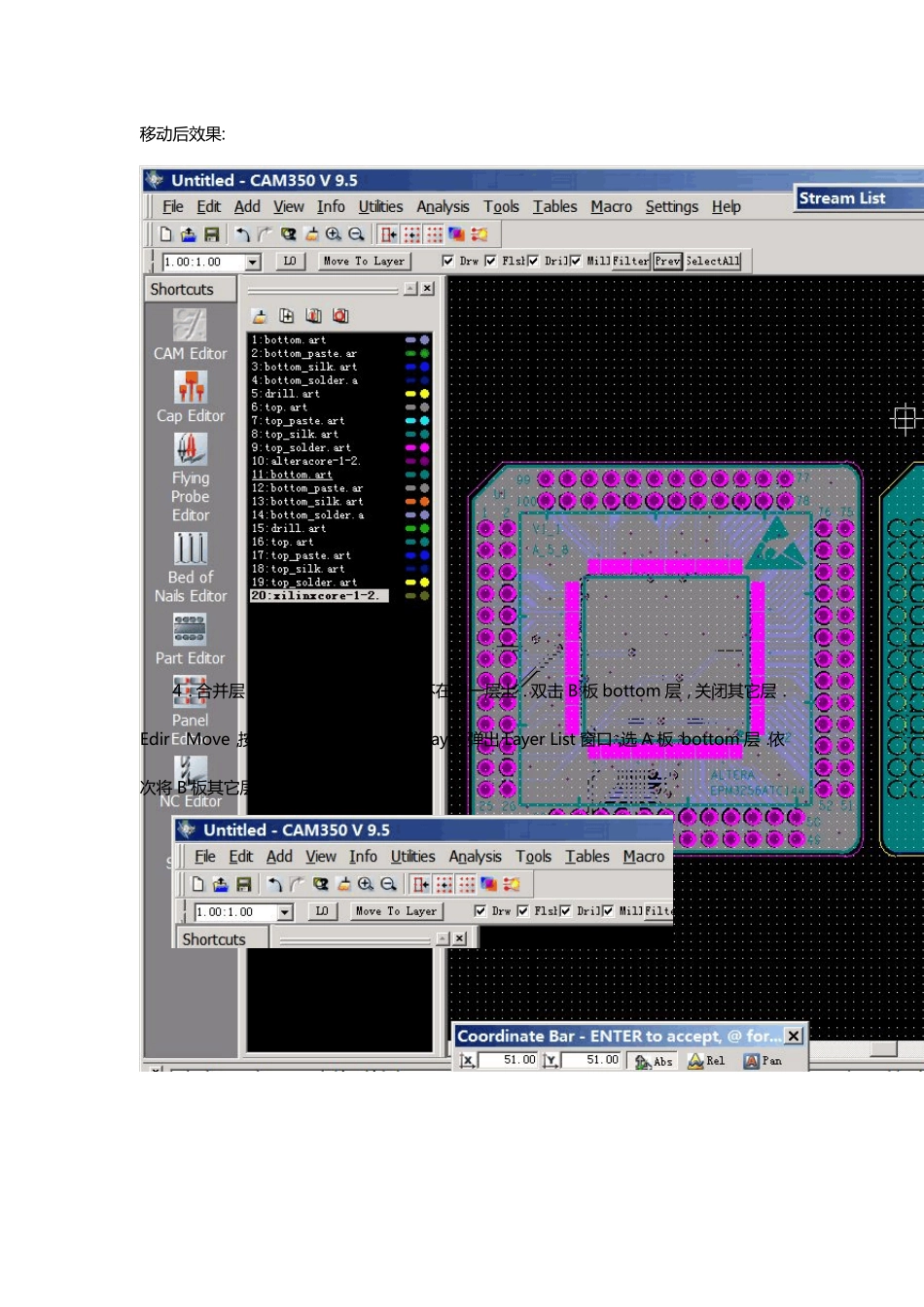Click round magenta color dot of 9:top_solder.art
This screenshot has width=924, height=1307.
[424, 447]
